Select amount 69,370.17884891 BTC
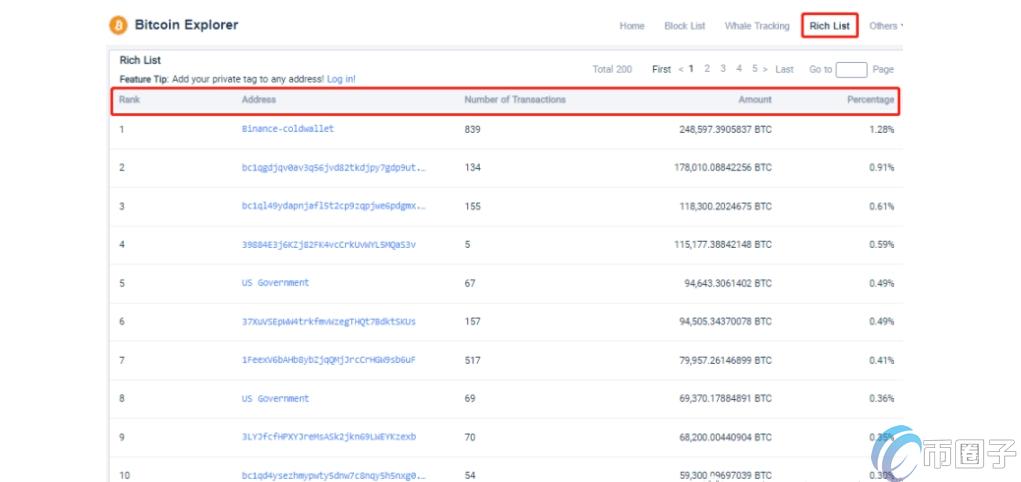This screenshot has height=482, width=1021. point(725,399)
